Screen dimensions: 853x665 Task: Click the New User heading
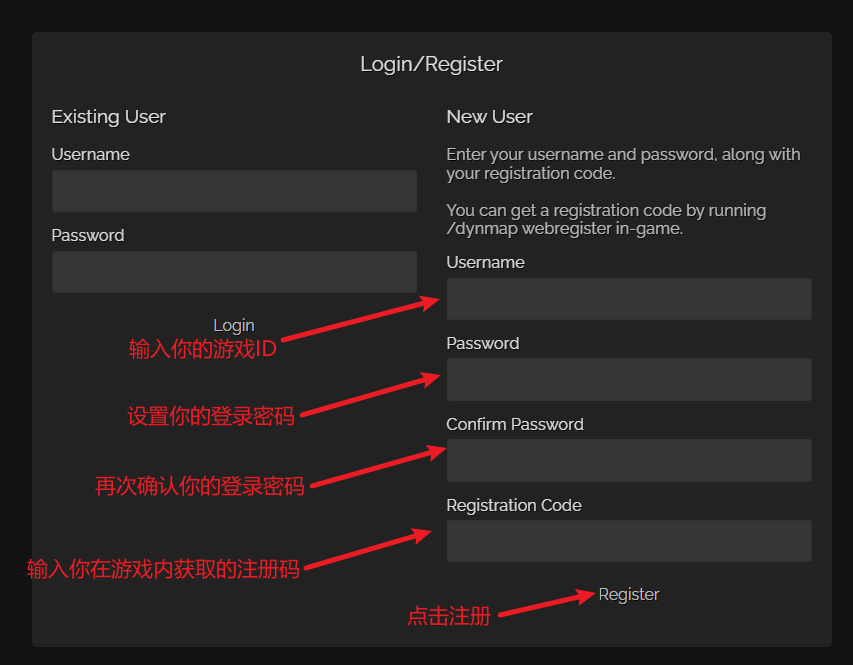tap(489, 117)
